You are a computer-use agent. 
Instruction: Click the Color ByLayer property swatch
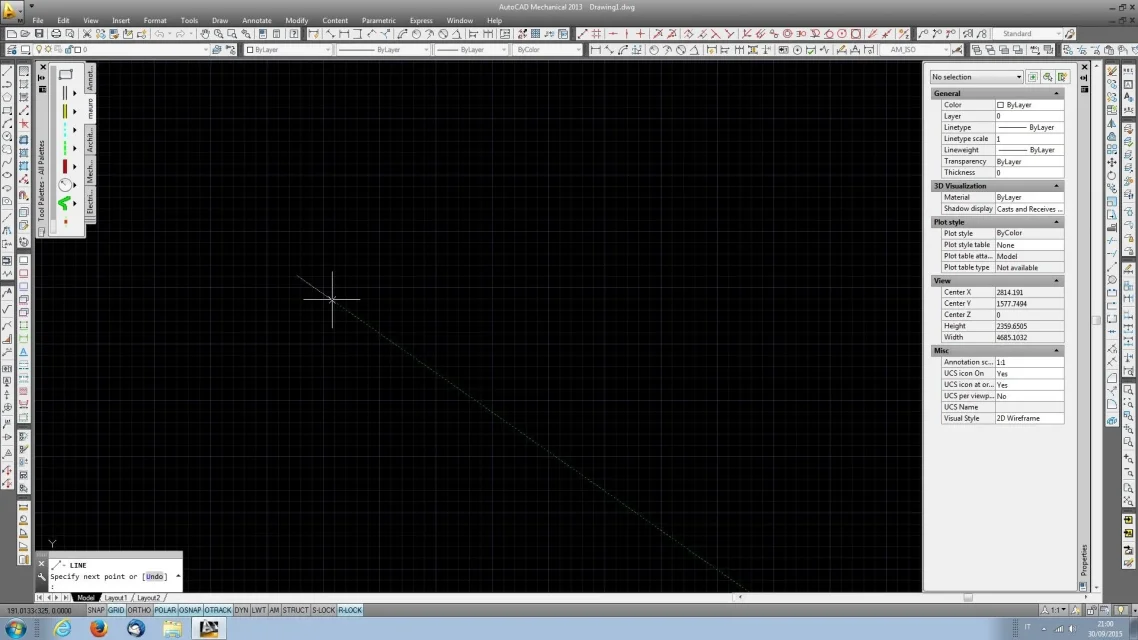1000,105
